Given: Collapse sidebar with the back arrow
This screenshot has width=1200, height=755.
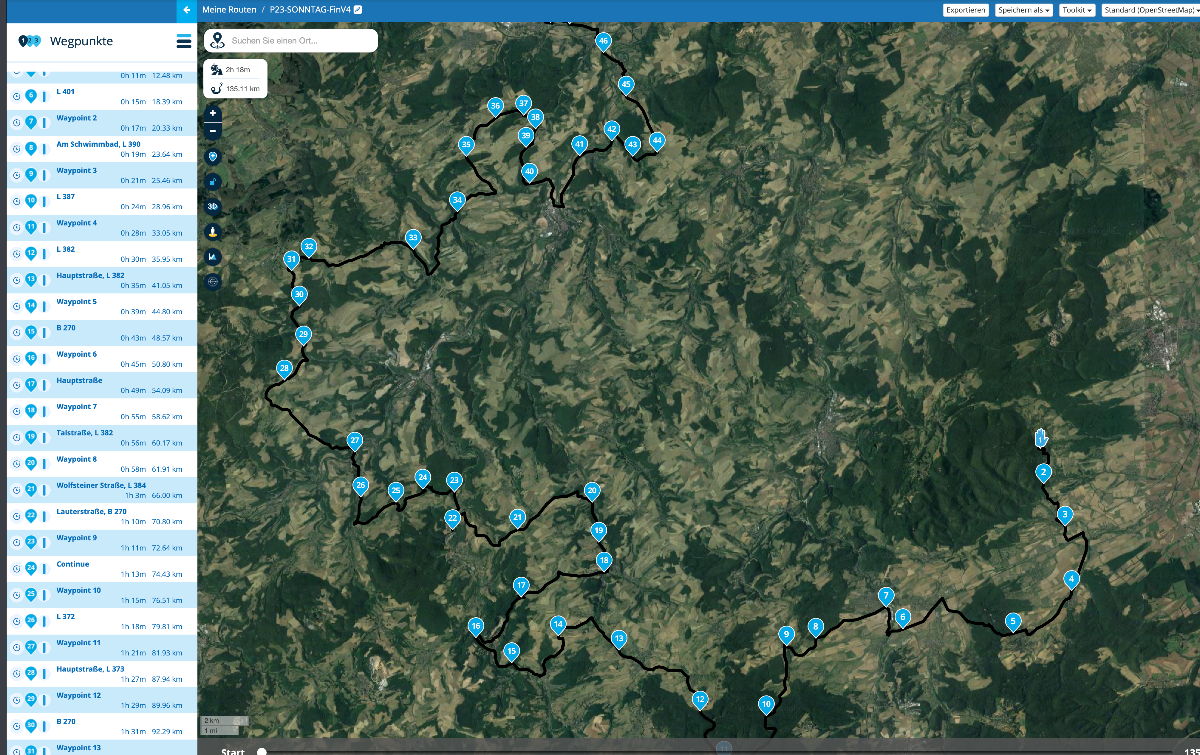Looking at the screenshot, I should (186, 10).
